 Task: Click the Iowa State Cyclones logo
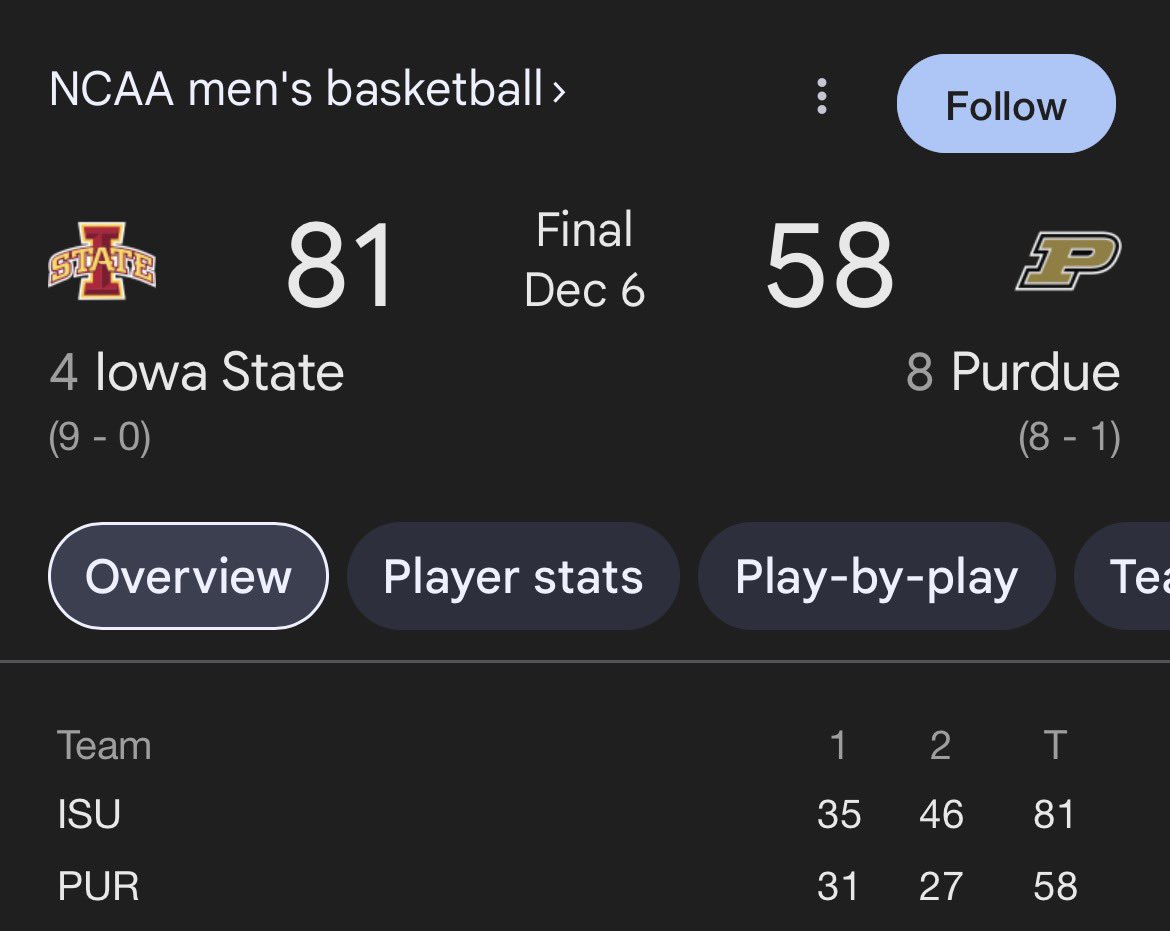102,261
